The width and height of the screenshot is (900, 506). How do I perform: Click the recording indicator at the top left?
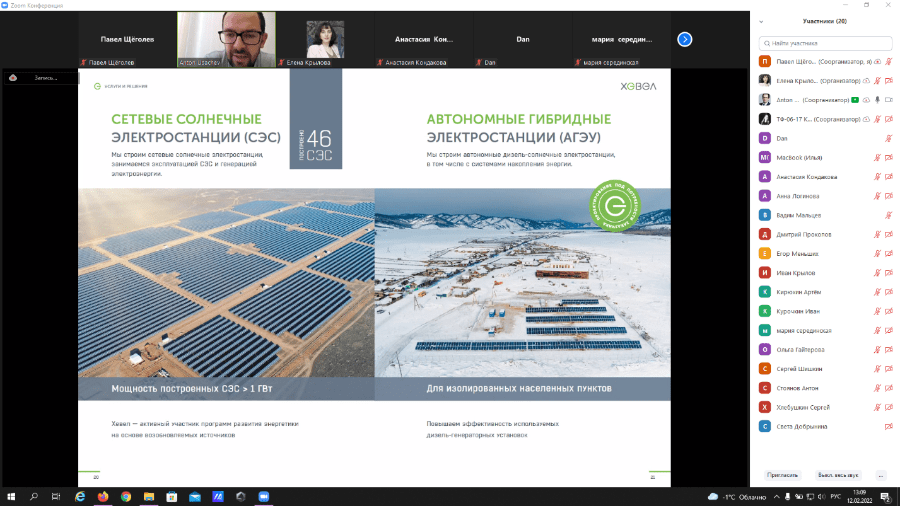coord(38,77)
